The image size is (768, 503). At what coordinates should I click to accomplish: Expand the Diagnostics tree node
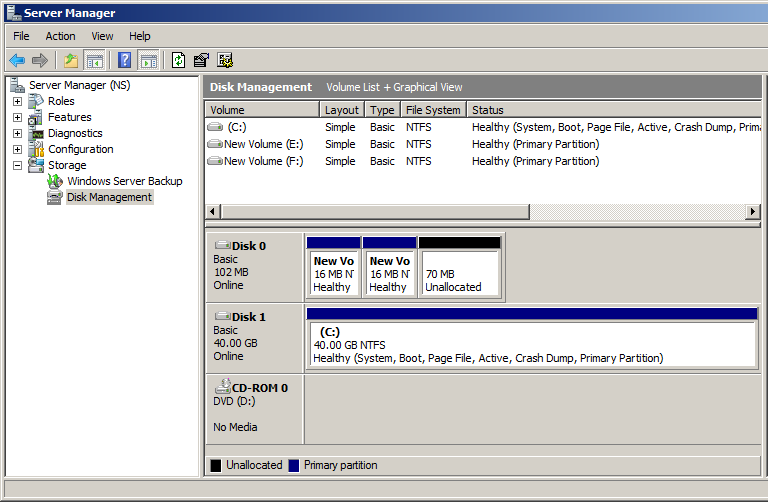click(x=17, y=133)
